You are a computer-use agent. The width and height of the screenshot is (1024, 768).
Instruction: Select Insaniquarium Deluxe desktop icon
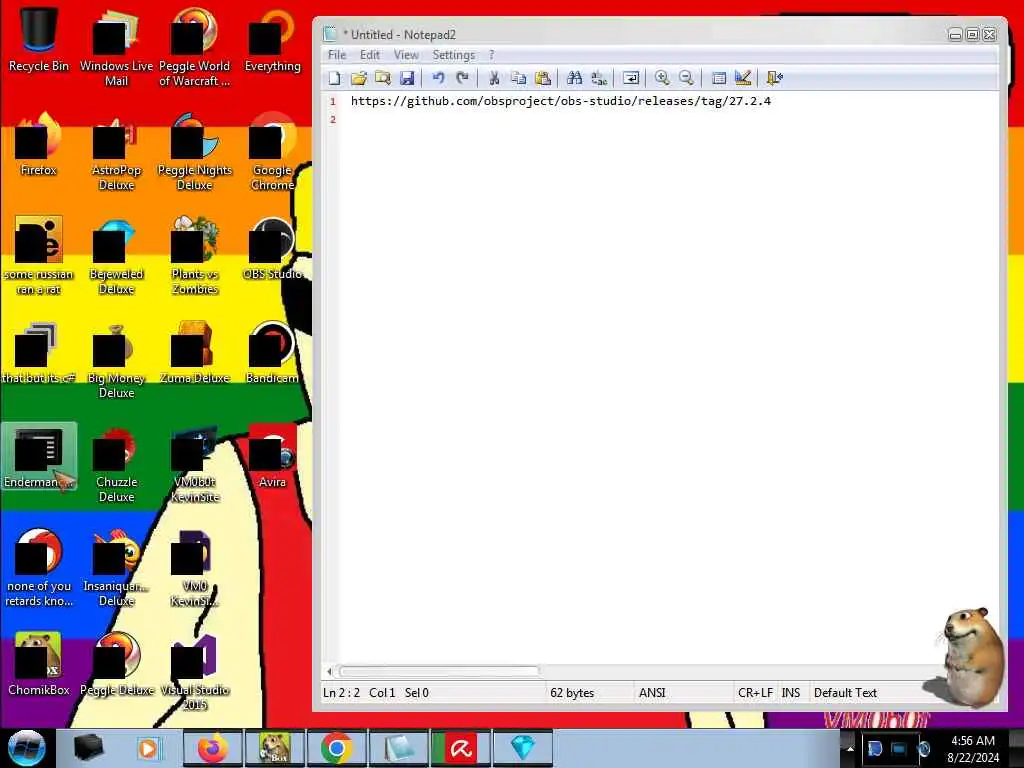(x=116, y=568)
